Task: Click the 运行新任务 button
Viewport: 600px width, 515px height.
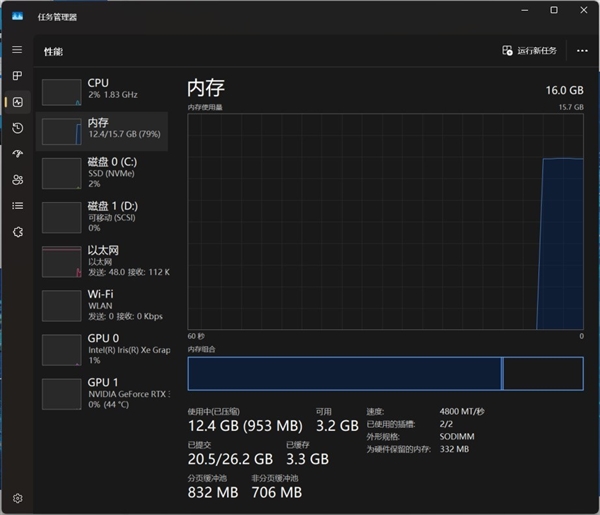Action: pyautogui.click(x=529, y=50)
